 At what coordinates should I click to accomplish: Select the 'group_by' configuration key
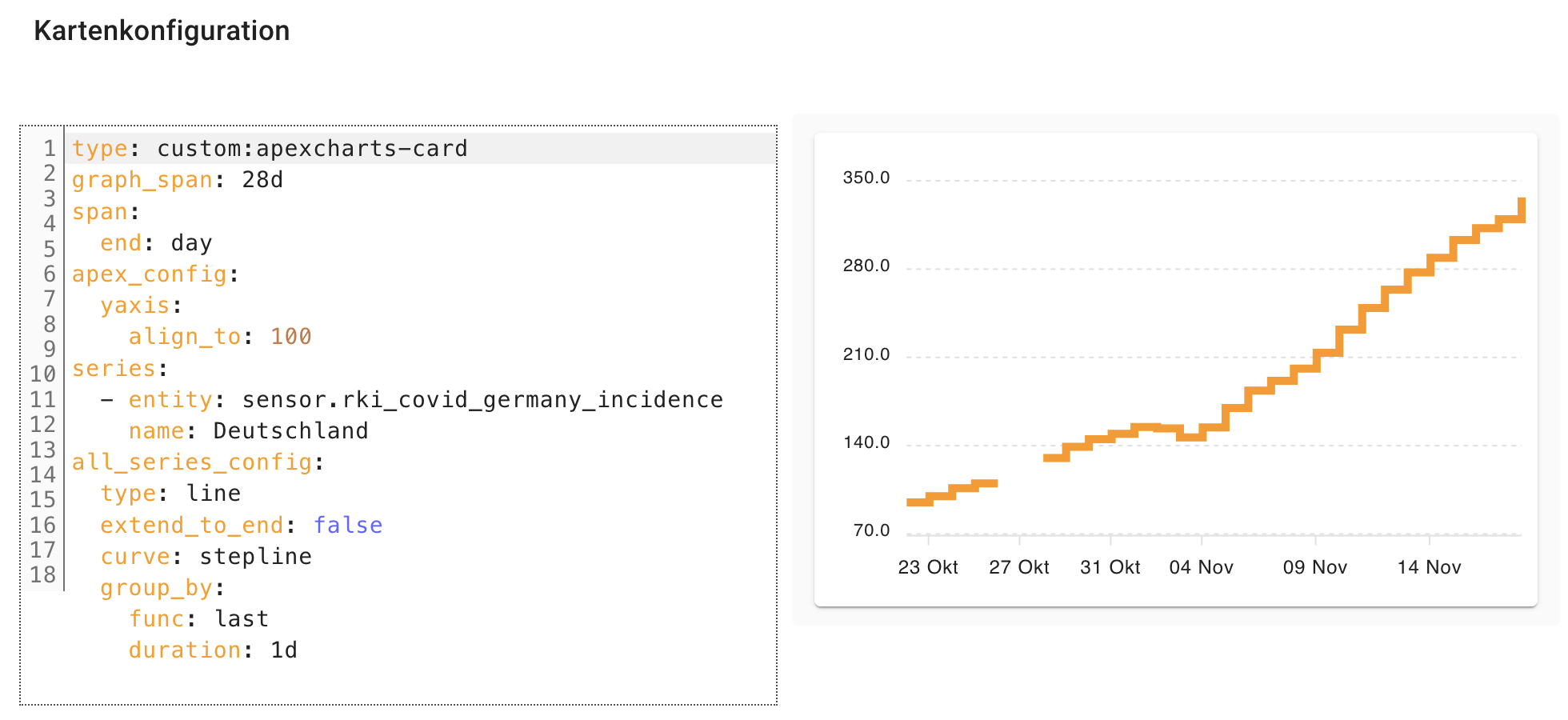coord(157,587)
